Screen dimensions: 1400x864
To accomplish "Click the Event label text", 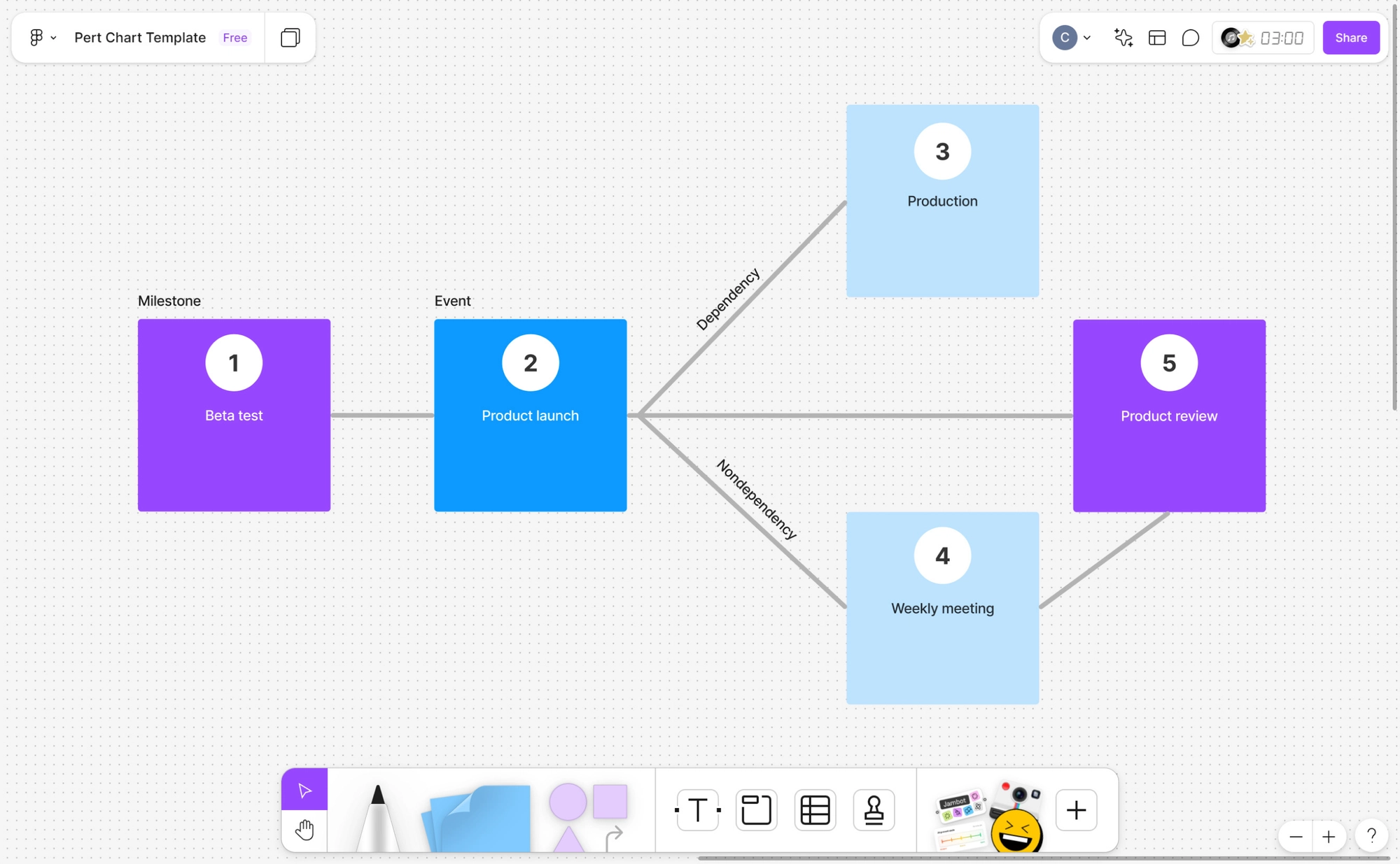I will pos(452,301).
